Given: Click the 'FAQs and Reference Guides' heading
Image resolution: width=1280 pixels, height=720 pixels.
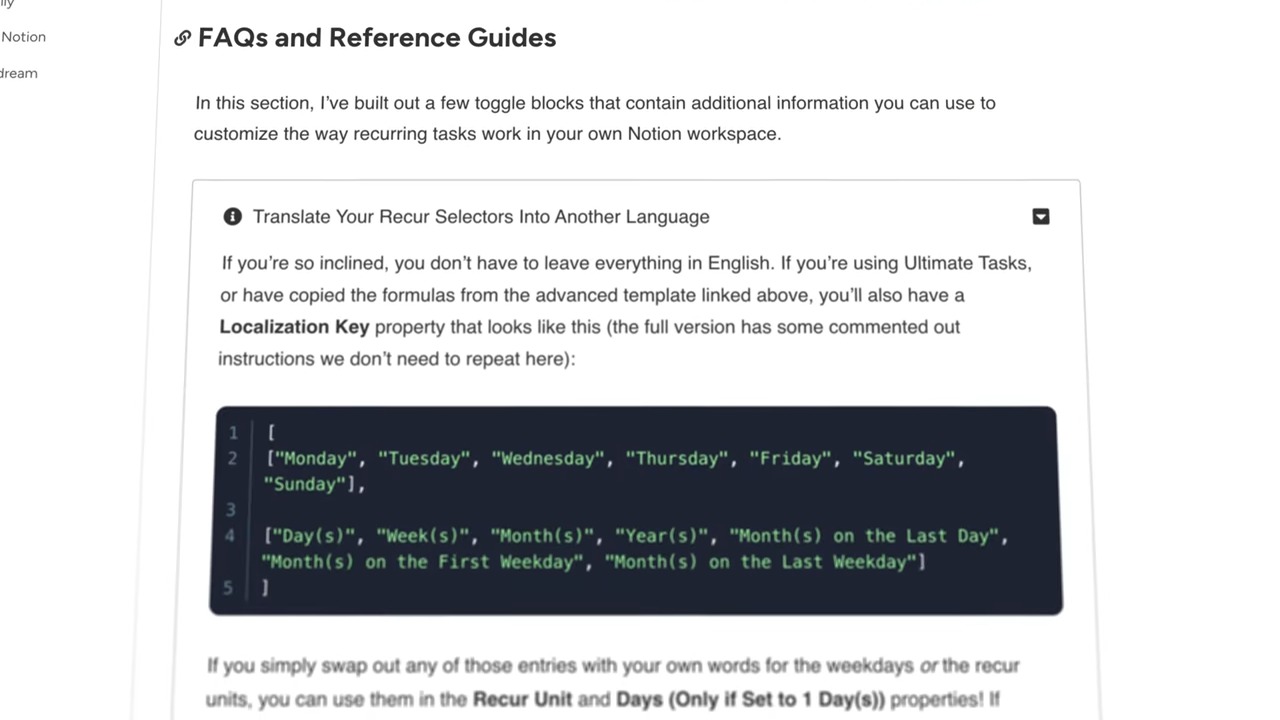Looking at the screenshot, I should pos(376,38).
